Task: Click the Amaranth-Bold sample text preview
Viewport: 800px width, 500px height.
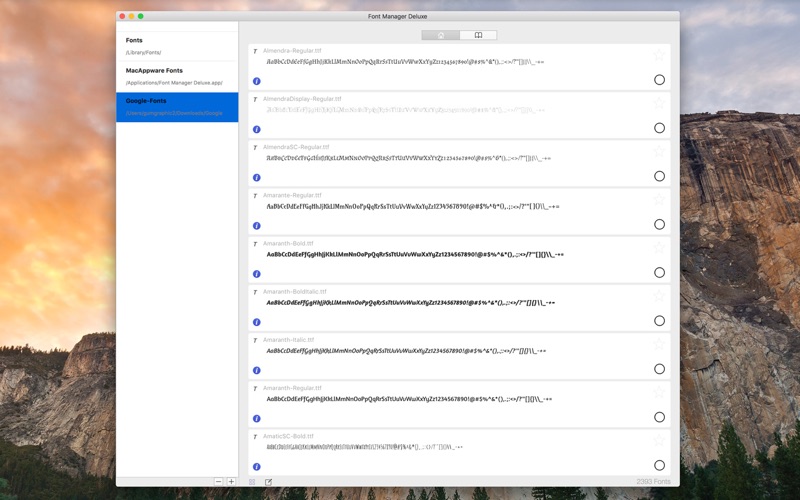Action: coord(415,255)
